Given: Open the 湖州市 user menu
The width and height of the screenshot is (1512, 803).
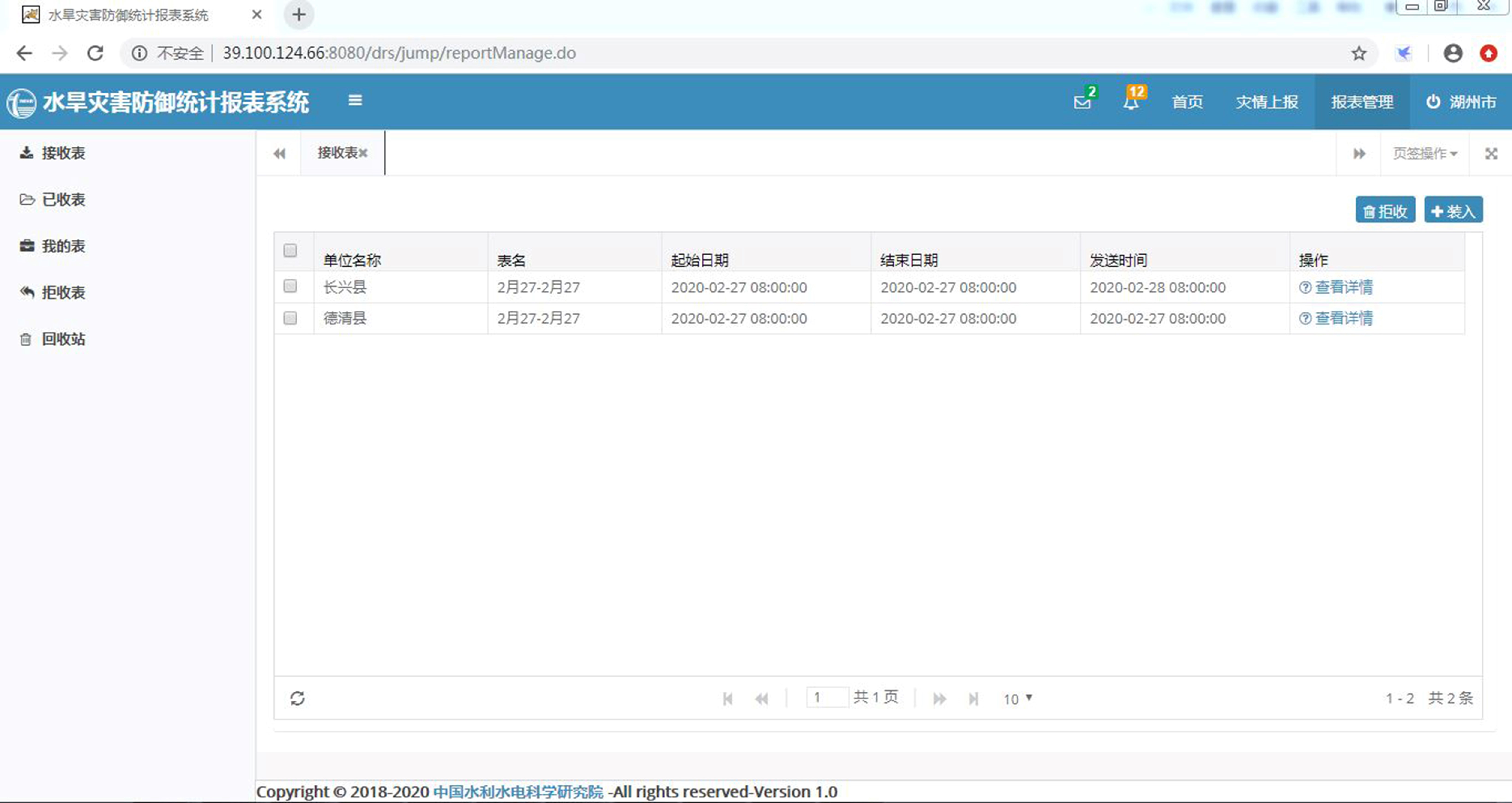Looking at the screenshot, I should tap(1461, 102).
